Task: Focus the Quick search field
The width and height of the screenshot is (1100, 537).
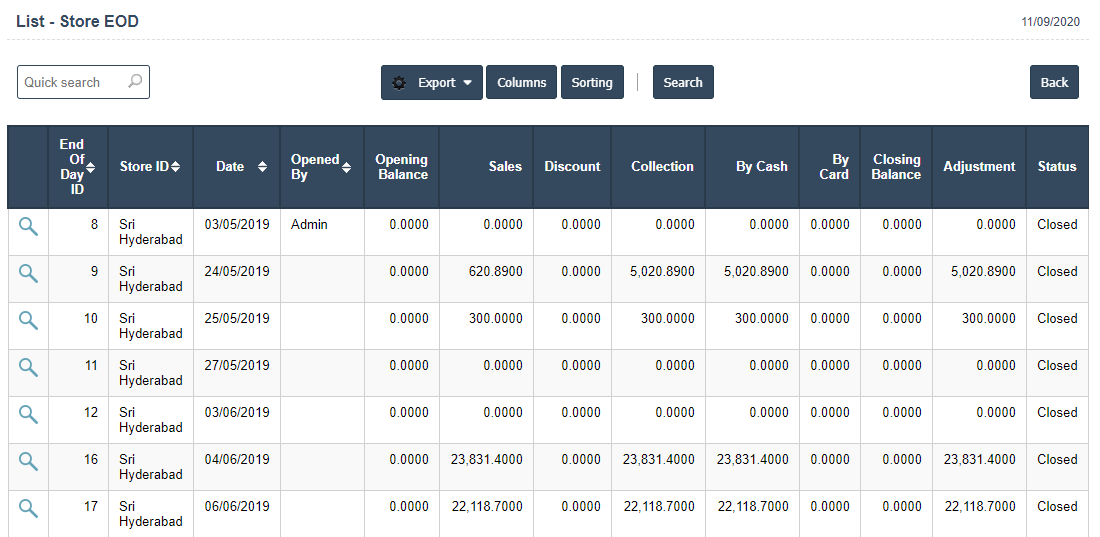Action: (72, 83)
